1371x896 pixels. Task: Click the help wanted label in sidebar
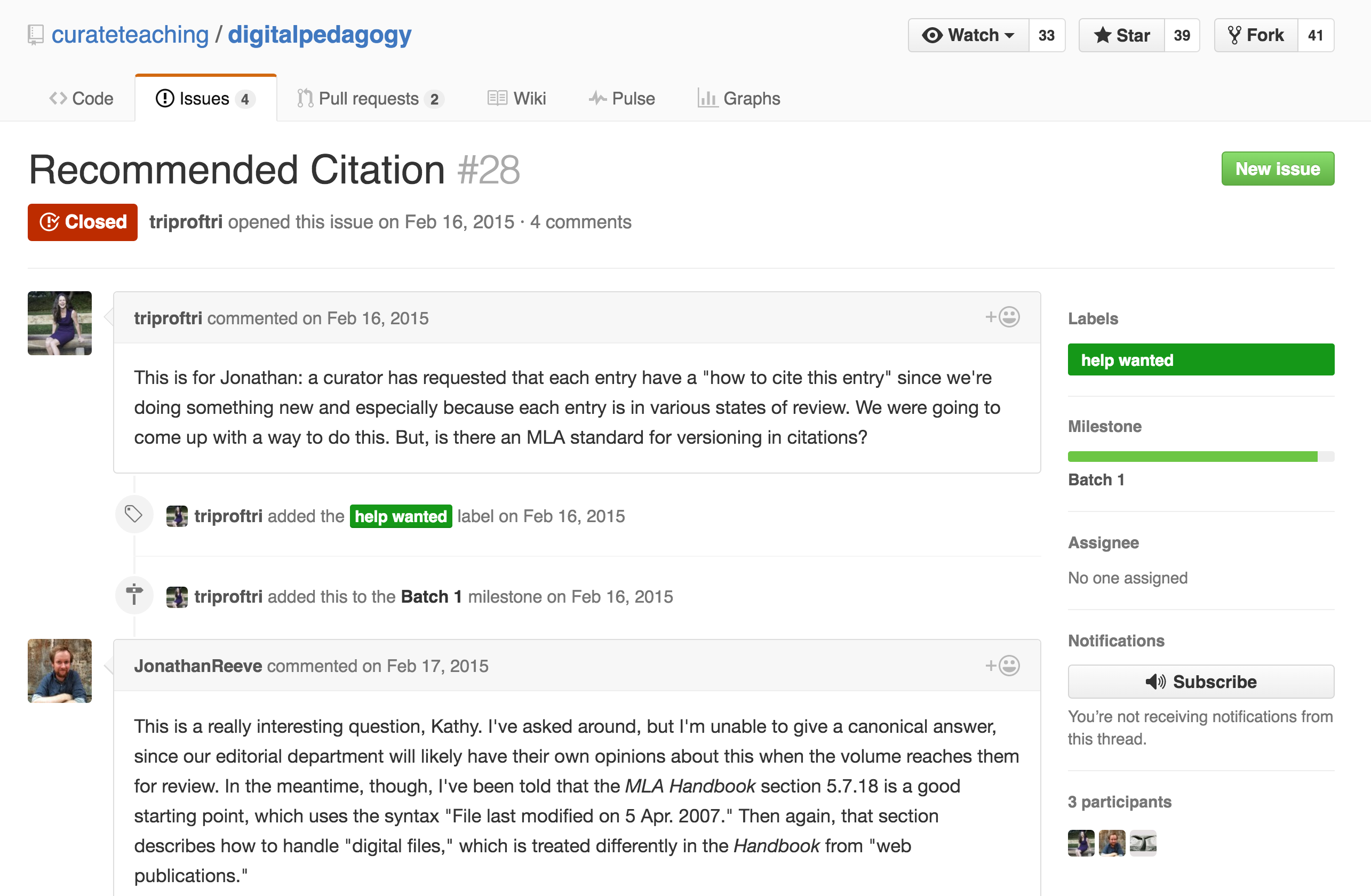(1201, 360)
